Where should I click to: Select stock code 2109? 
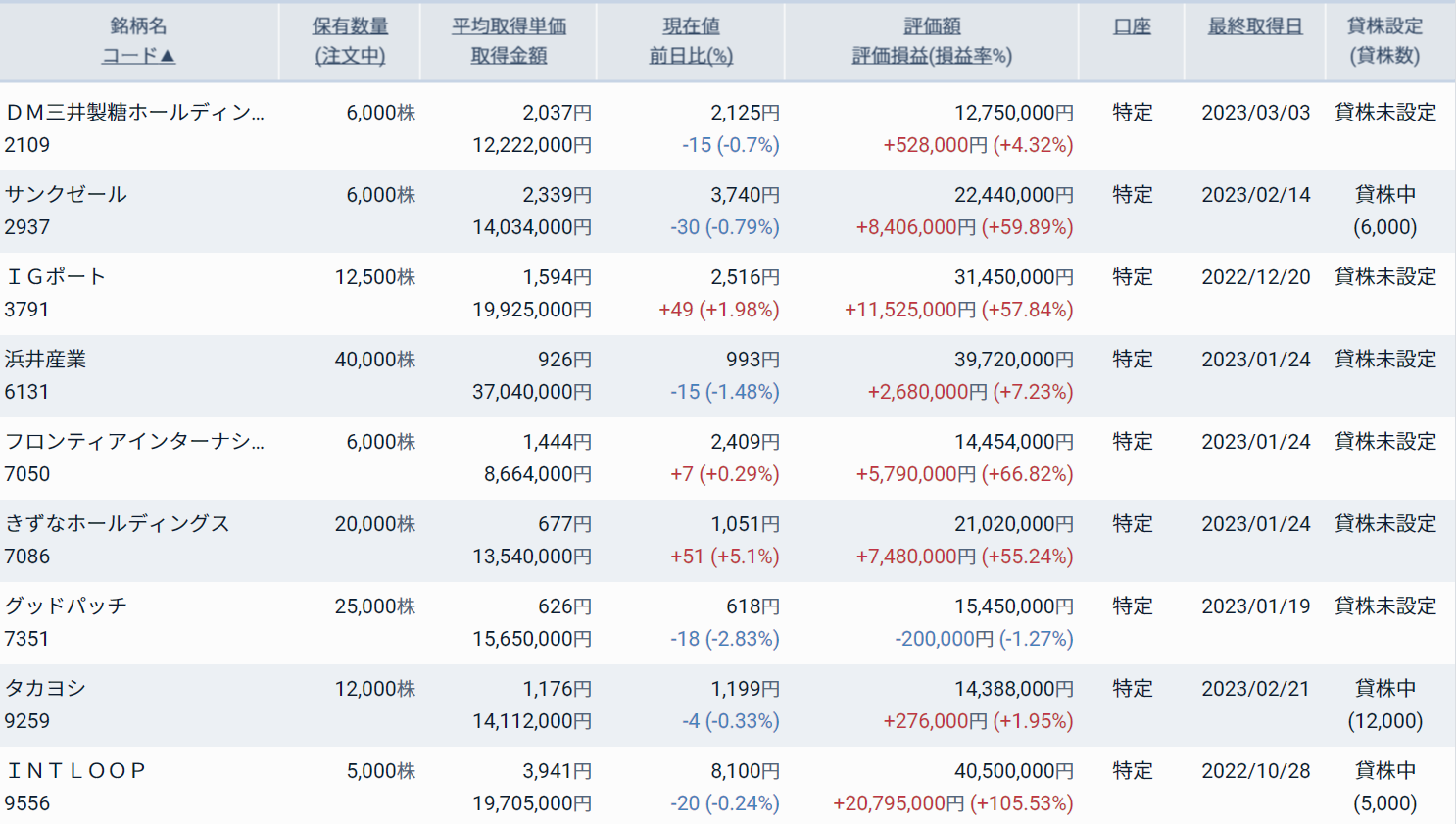click(27, 145)
